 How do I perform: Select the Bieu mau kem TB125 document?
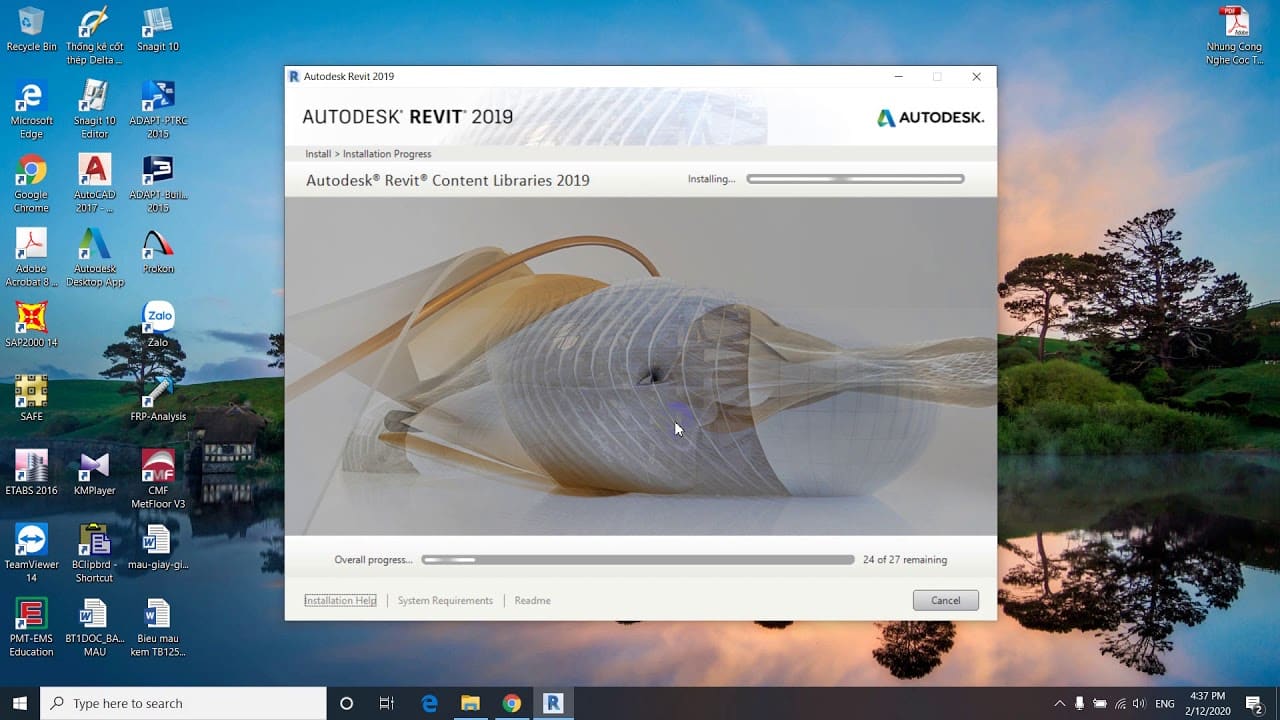pos(158,628)
